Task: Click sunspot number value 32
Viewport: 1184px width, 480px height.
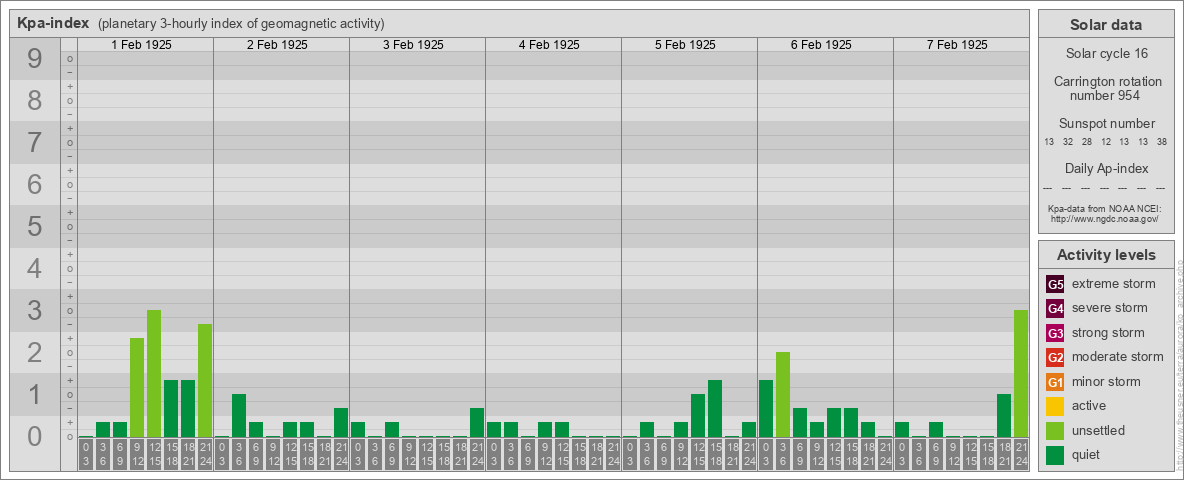Action: coord(1068,142)
